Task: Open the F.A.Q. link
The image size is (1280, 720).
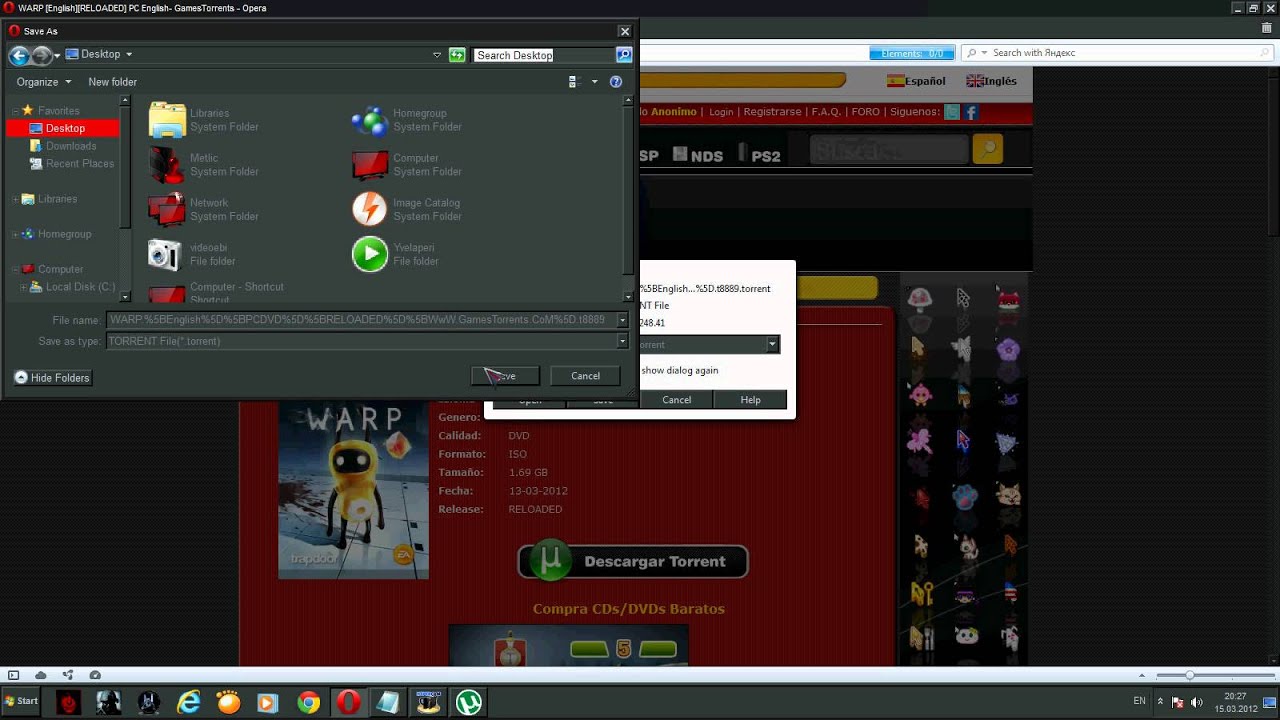Action: pyautogui.click(x=826, y=112)
